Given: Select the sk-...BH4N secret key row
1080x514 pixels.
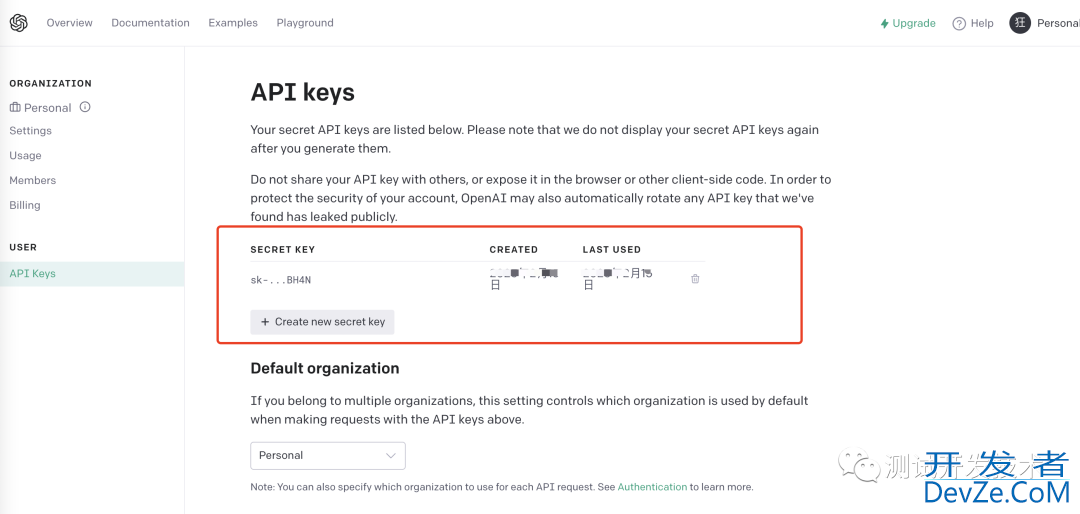Looking at the screenshot, I should point(477,279).
